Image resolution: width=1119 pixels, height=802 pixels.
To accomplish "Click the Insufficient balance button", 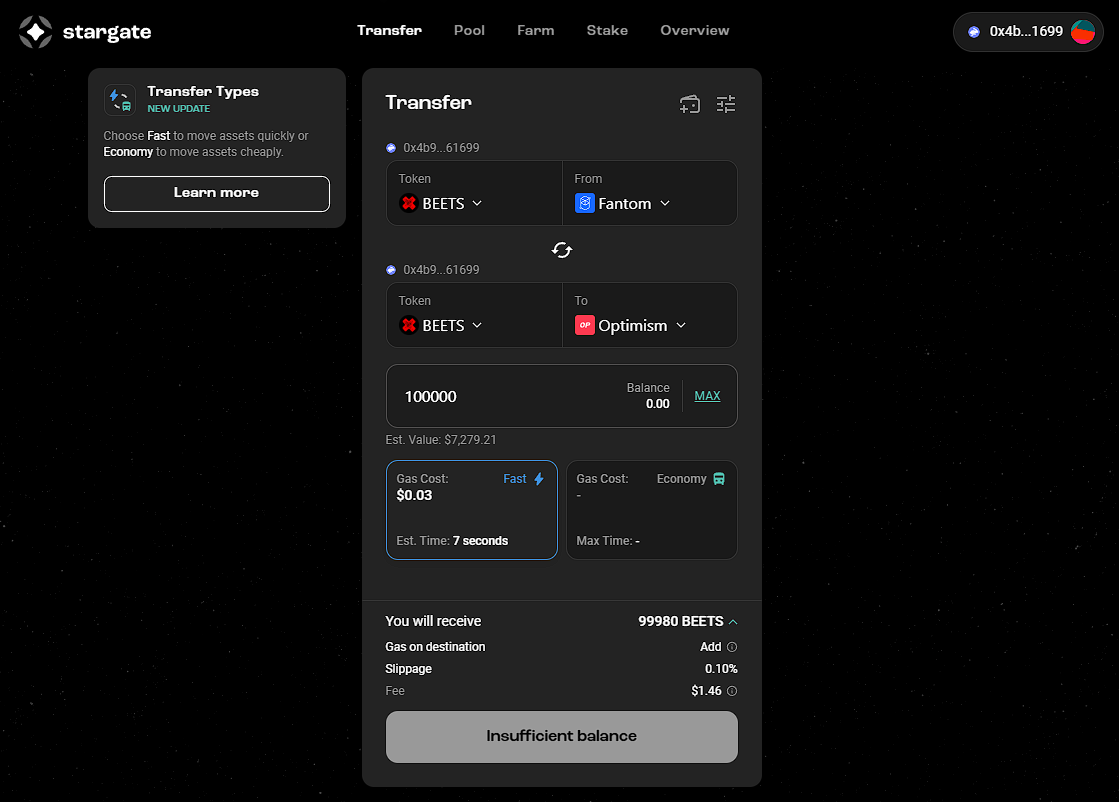I will [x=562, y=736].
